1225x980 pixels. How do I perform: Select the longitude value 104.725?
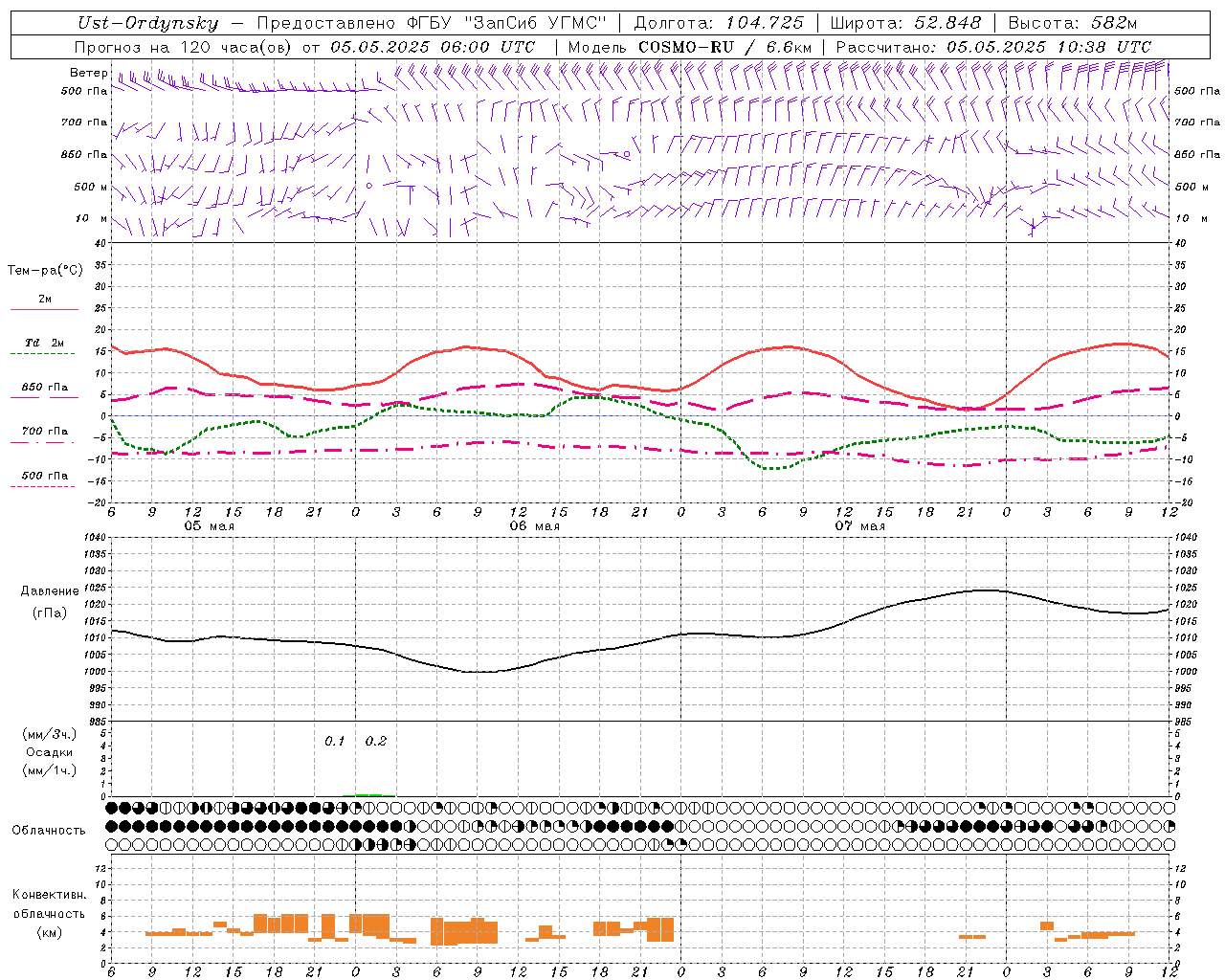(x=764, y=23)
